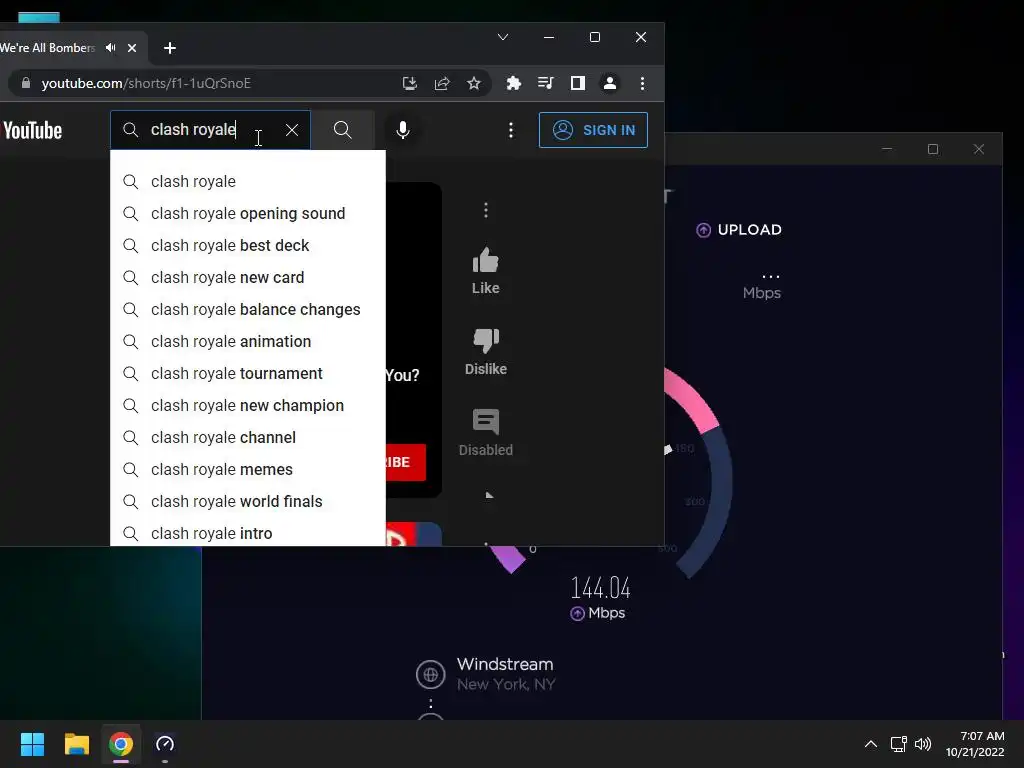This screenshot has width=1024, height=768.
Task: Open network status tray icon
Action: [899, 744]
